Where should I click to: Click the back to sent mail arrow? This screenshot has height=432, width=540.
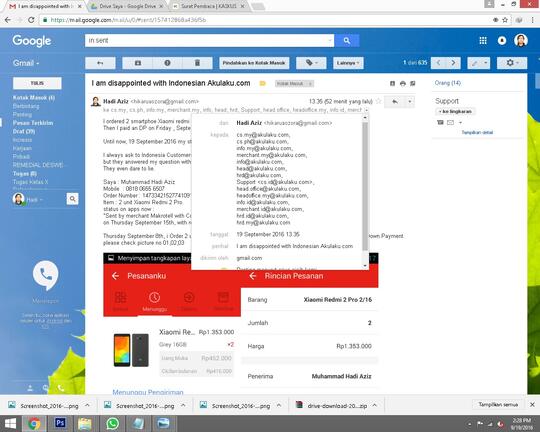coord(100,63)
